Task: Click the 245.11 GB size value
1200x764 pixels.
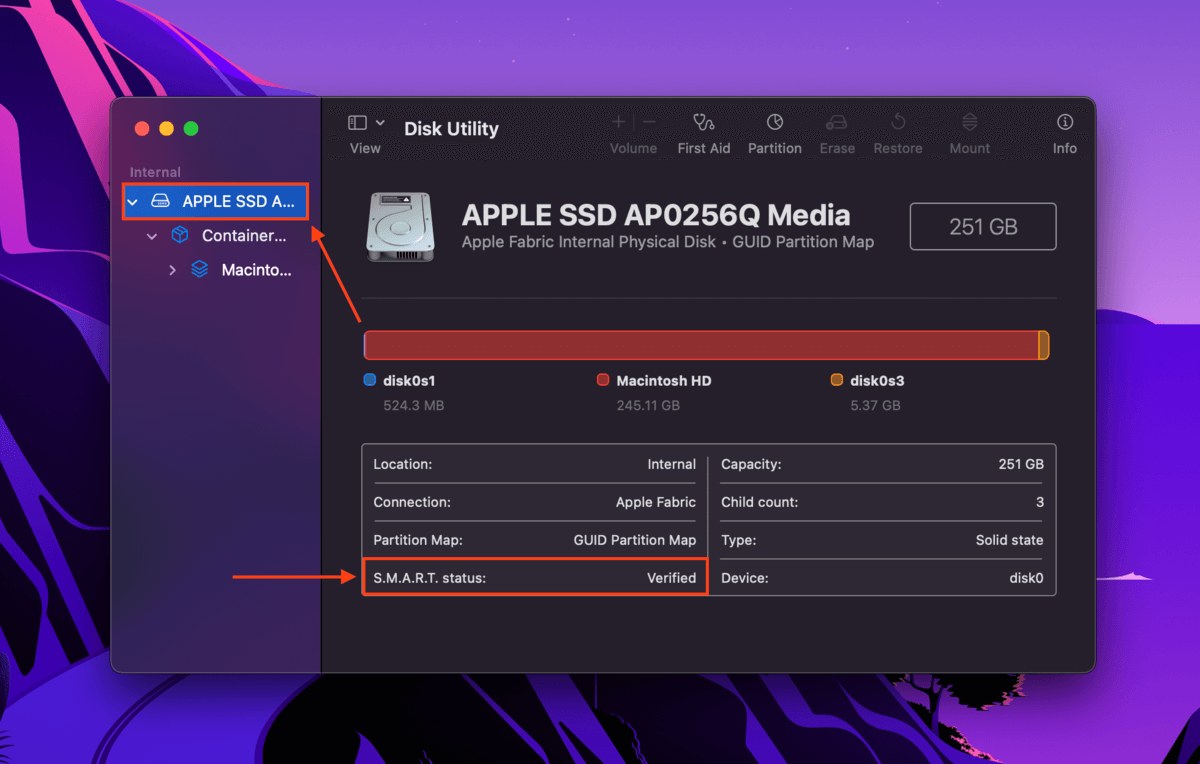Action: 648,405
